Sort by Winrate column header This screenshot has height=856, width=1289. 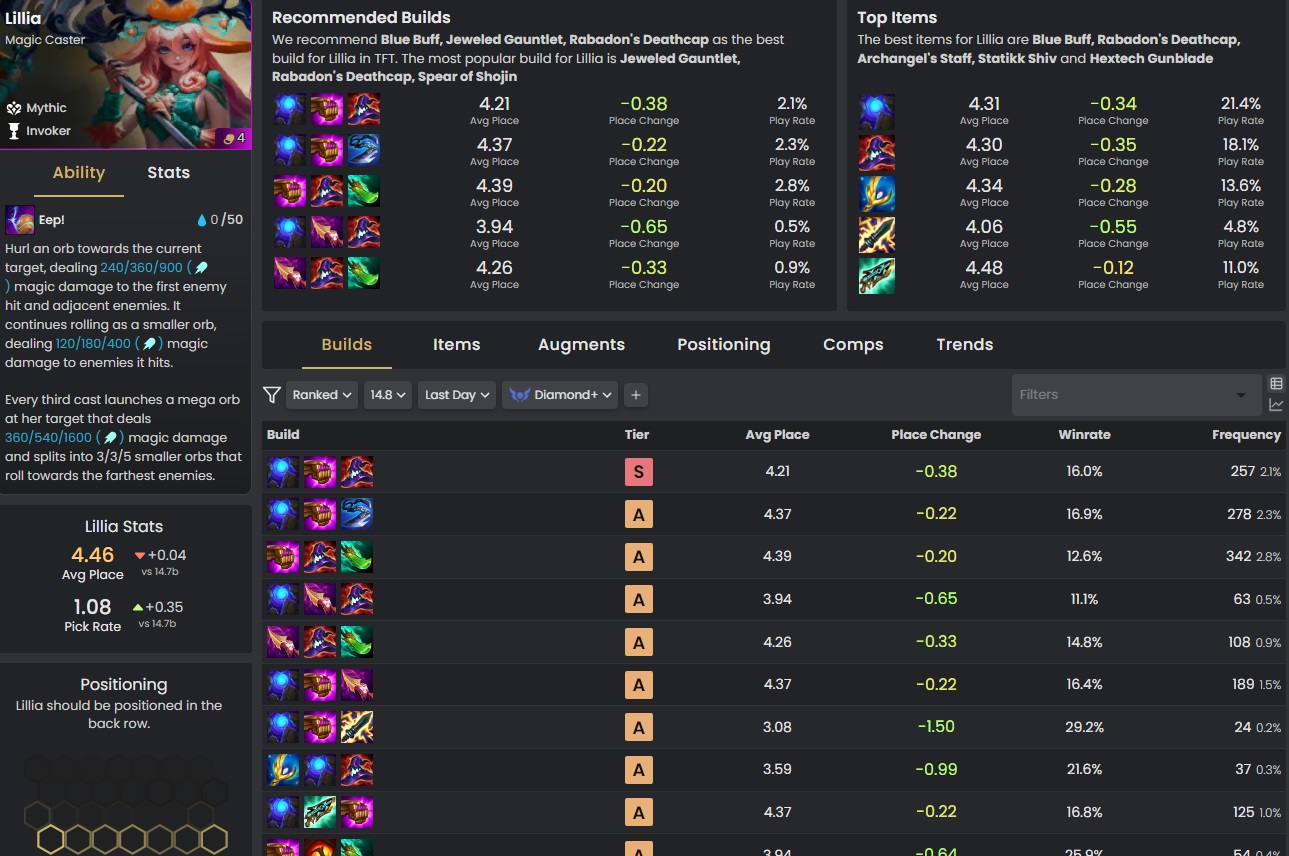(x=1084, y=435)
